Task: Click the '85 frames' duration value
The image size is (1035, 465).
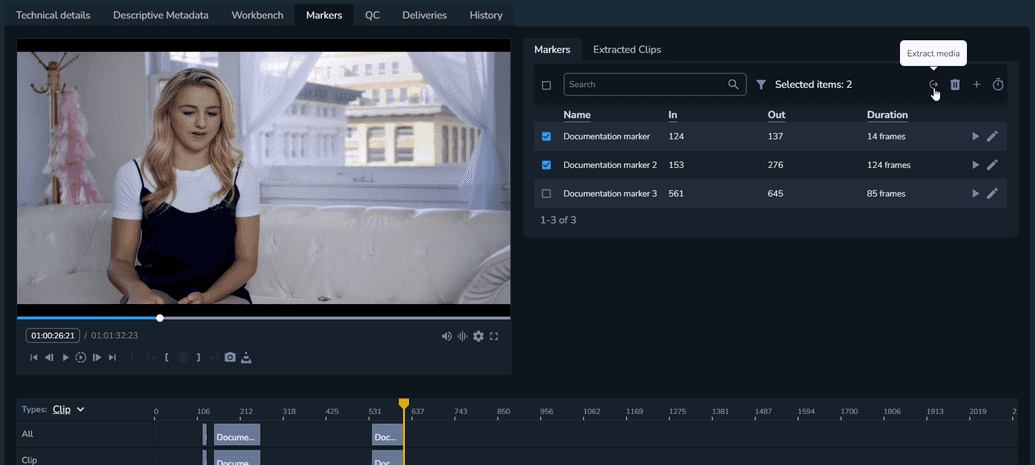Action: (886, 194)
